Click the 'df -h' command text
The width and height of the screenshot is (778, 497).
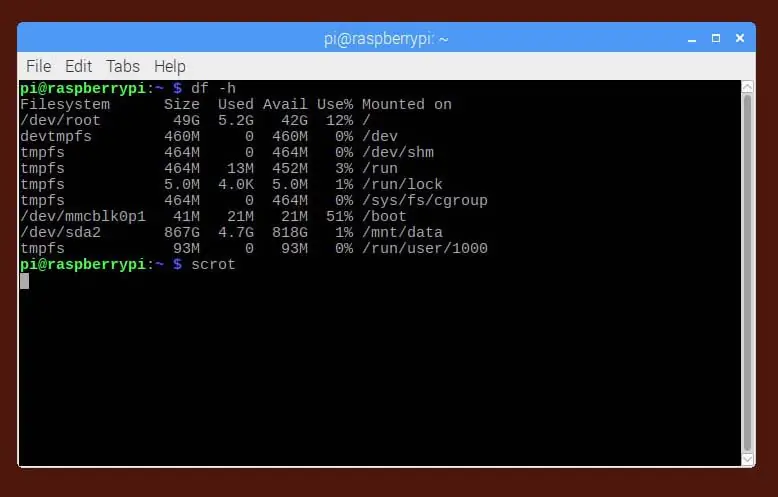click(213, 88)
